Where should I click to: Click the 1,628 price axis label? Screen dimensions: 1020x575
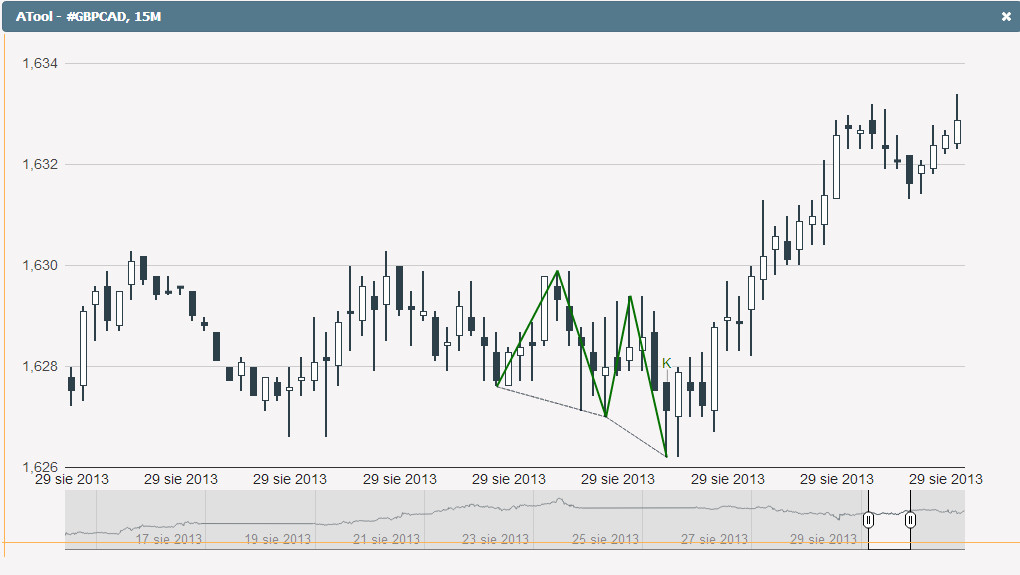[40, 366]
